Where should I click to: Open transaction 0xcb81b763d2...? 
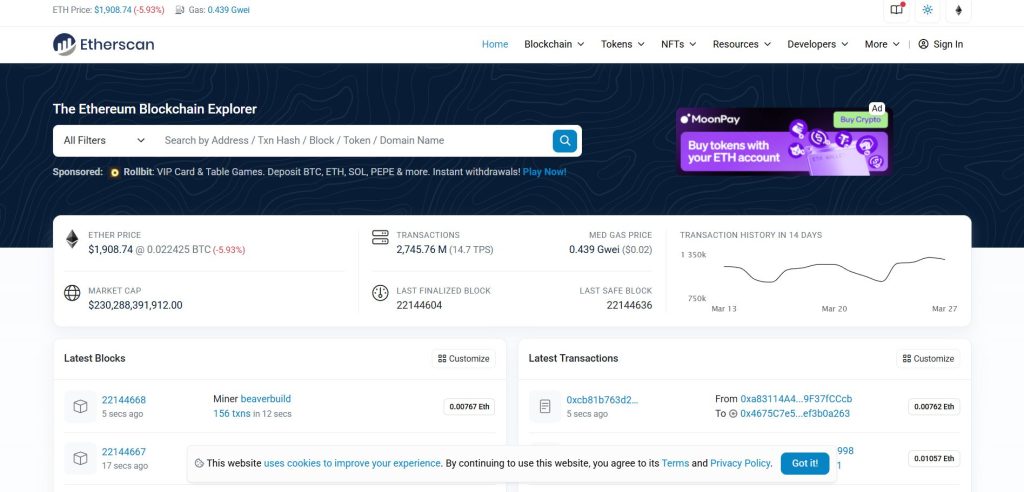click(x=602, y=400)
